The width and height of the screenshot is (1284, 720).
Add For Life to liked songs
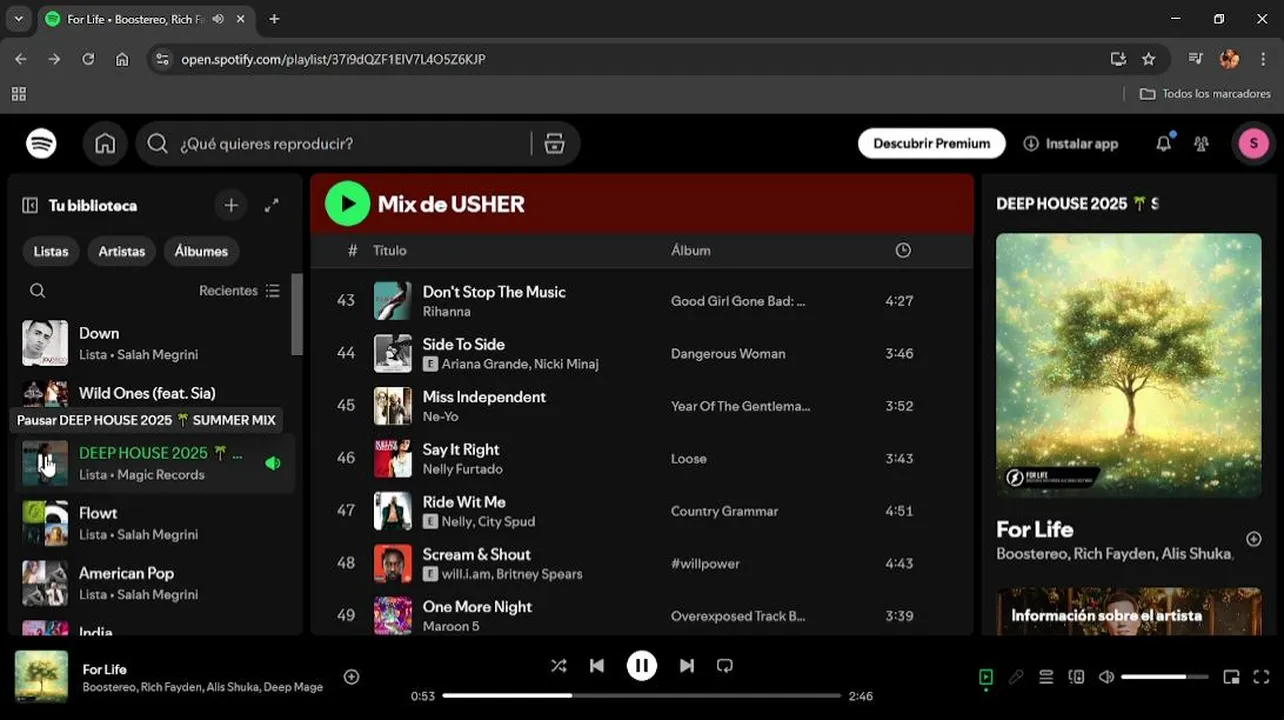(x=351, y=677)
